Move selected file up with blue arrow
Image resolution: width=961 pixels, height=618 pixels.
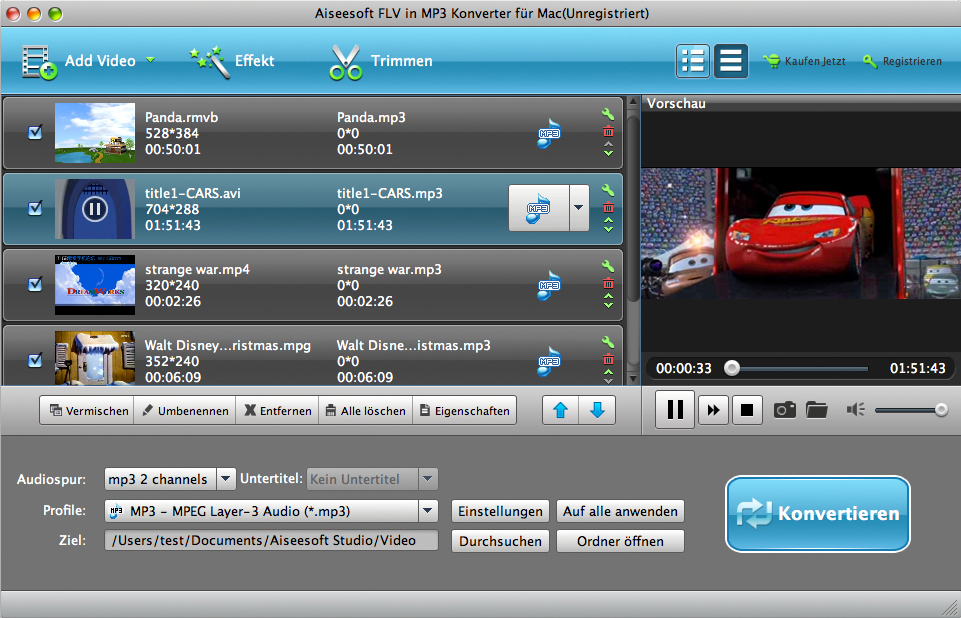[x=560, y=410]
